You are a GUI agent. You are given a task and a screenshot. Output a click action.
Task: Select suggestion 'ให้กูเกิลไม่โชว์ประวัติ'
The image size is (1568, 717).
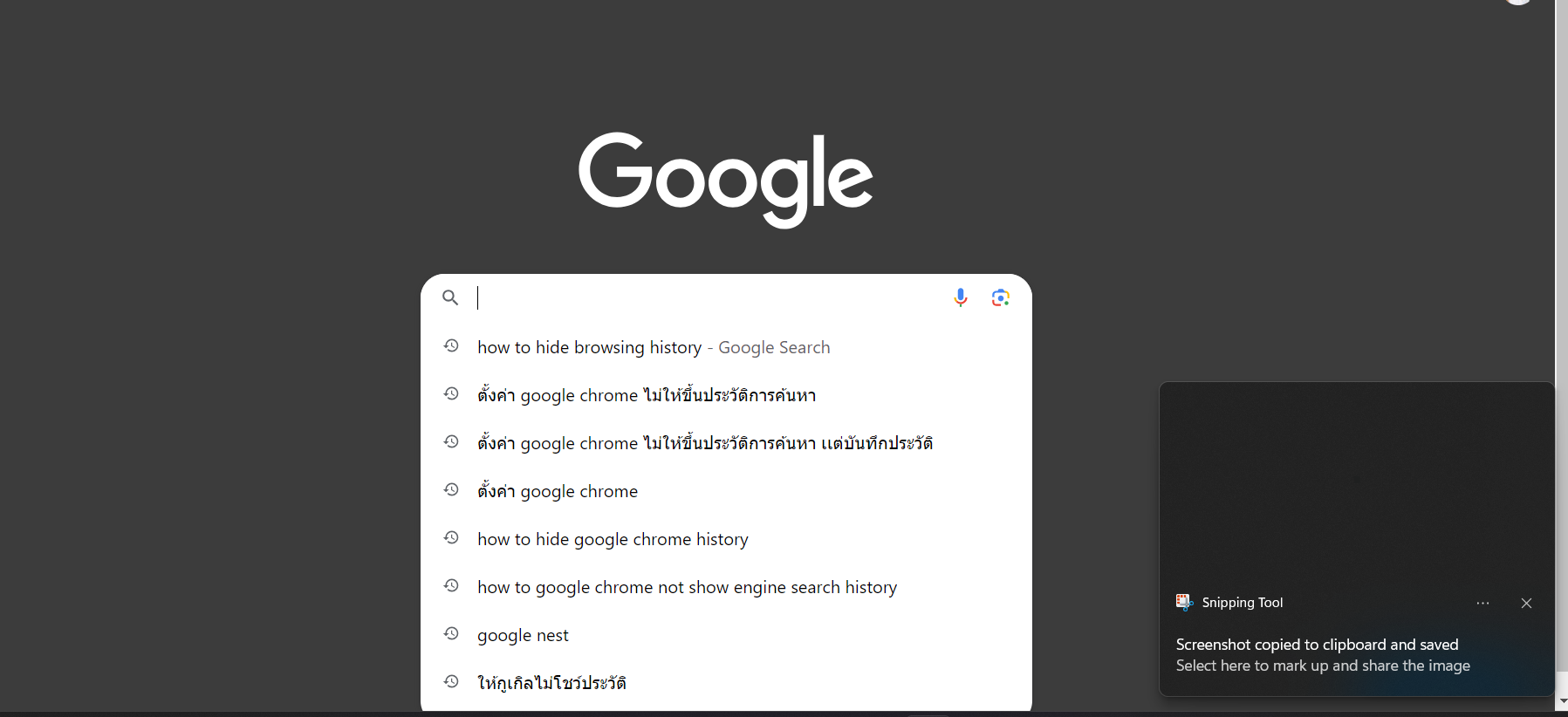pos(726,683)
